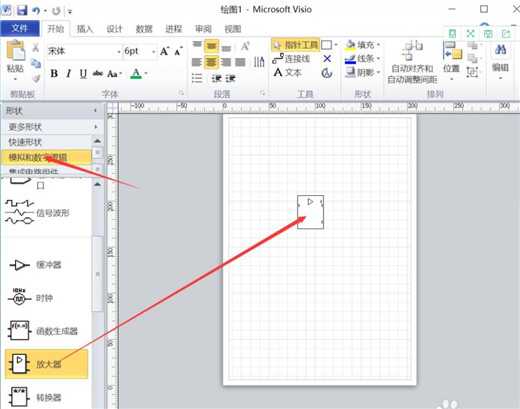Activate the format painter brush
The image size is (520, 409).
(x=36, y=78)
